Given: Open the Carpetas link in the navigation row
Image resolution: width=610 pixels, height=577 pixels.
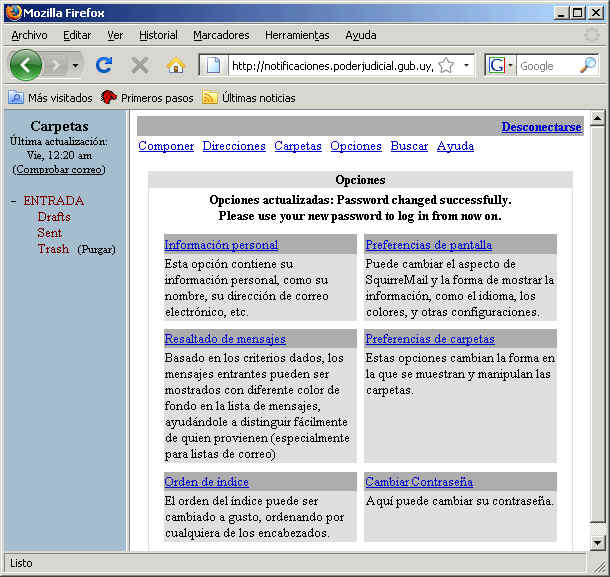Looking at the screenshot, I should click(x=298, y=146).
